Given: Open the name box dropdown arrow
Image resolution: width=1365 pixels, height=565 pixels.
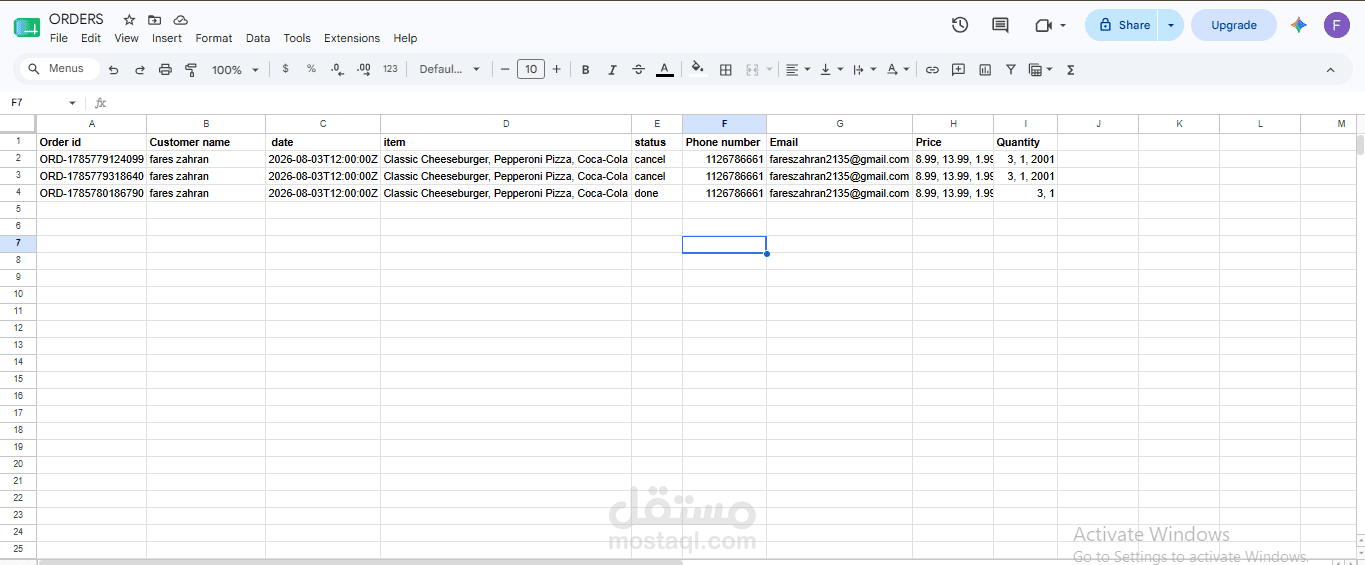Looking at the screenshot, I should click(x=72, y=103).
